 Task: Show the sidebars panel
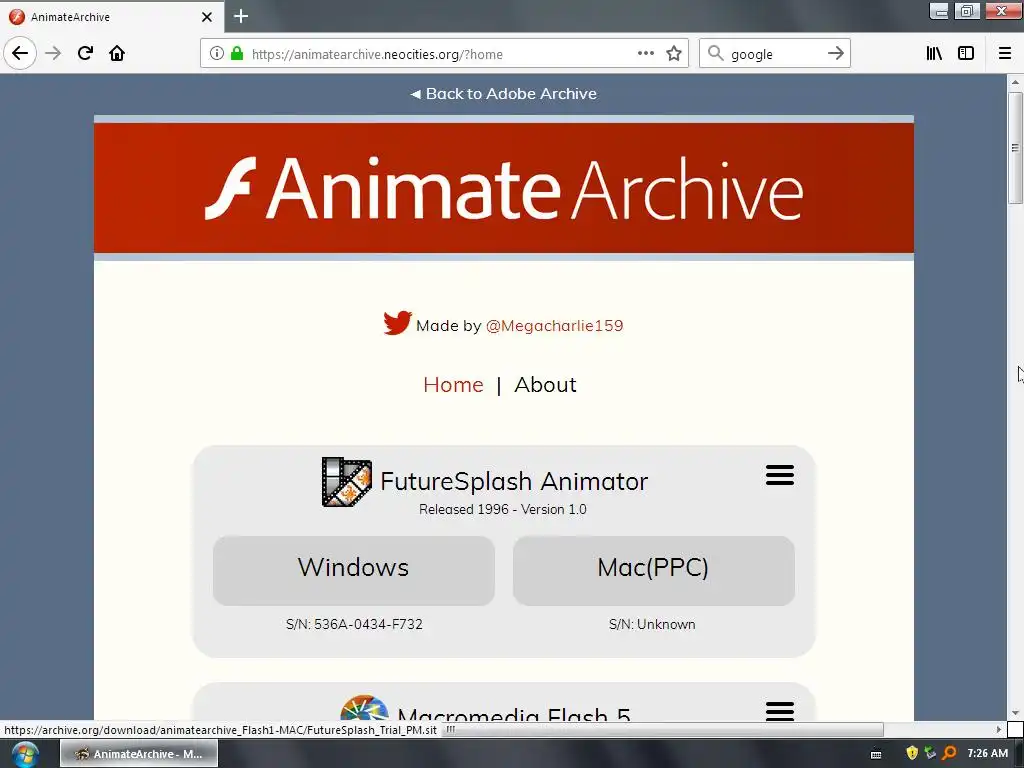[x=966, y=54]
